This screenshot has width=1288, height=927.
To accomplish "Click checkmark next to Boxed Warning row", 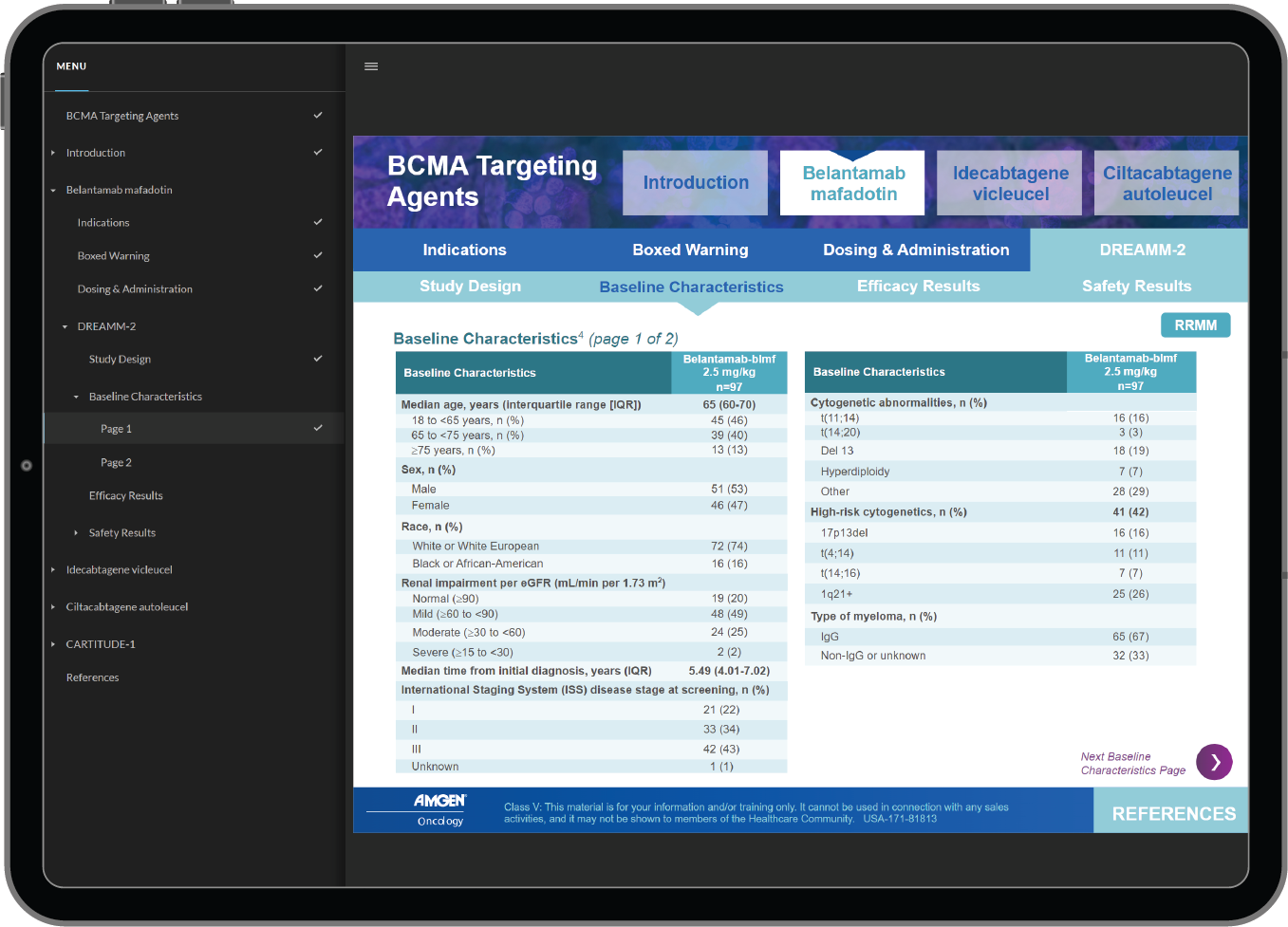I will [x=318, y=255].
